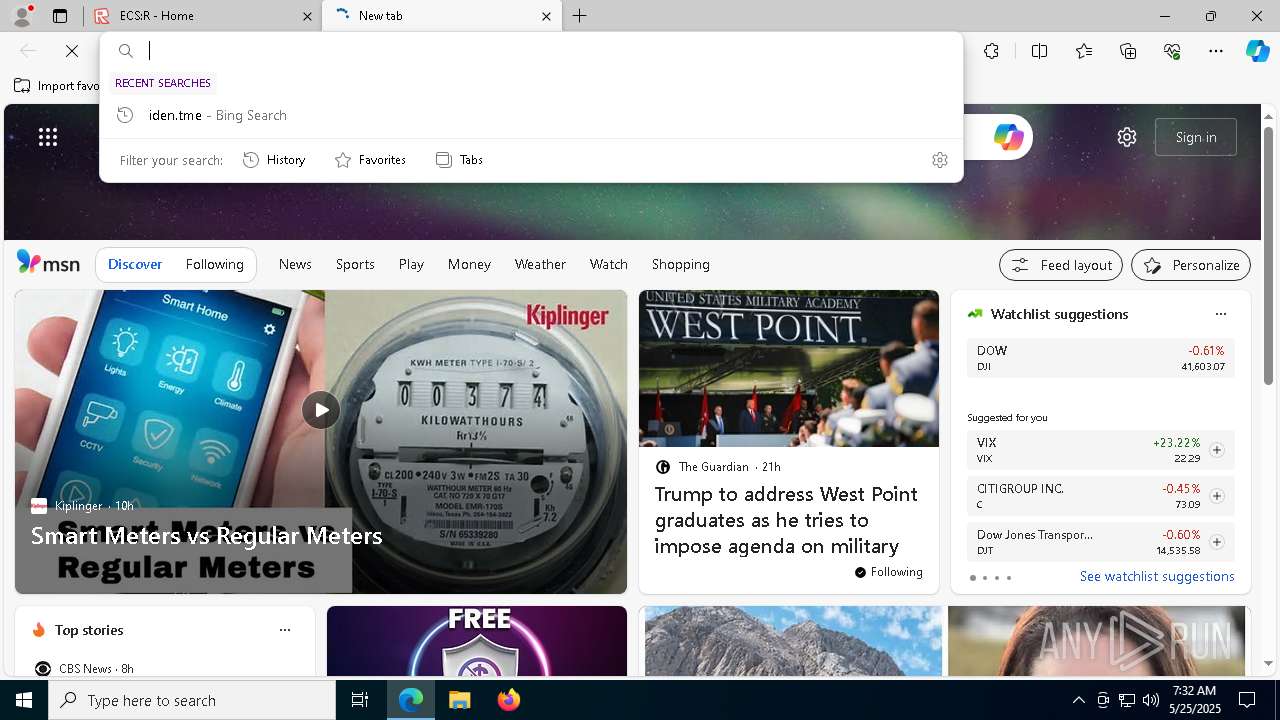Open the West Point article thumbnail

click(x=789, y=368)
